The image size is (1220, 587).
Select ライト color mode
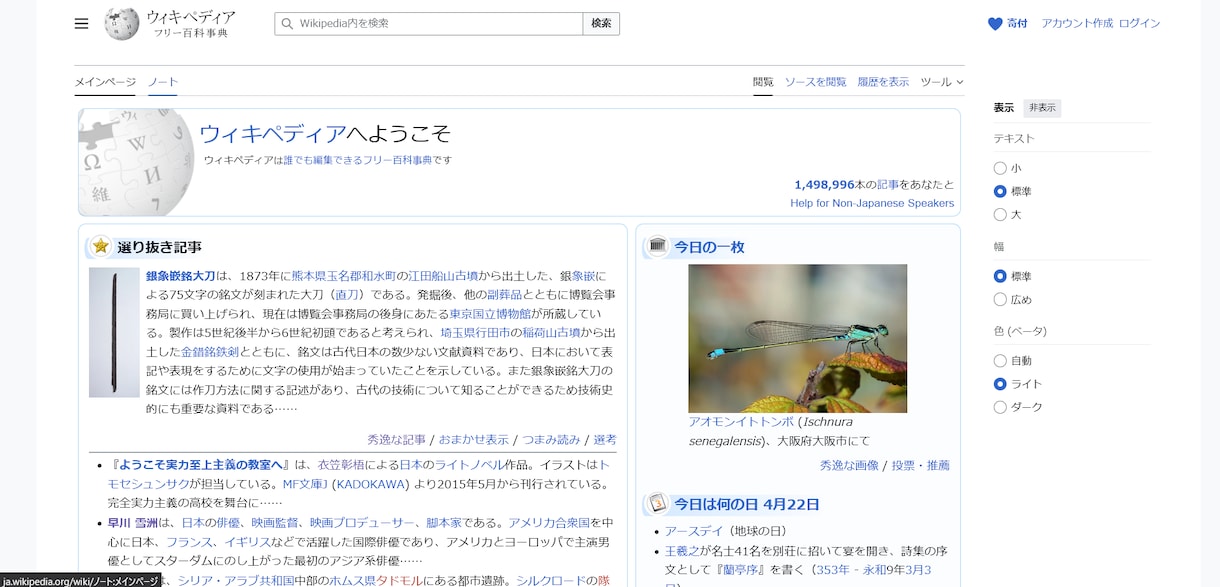coord(1000,384)
